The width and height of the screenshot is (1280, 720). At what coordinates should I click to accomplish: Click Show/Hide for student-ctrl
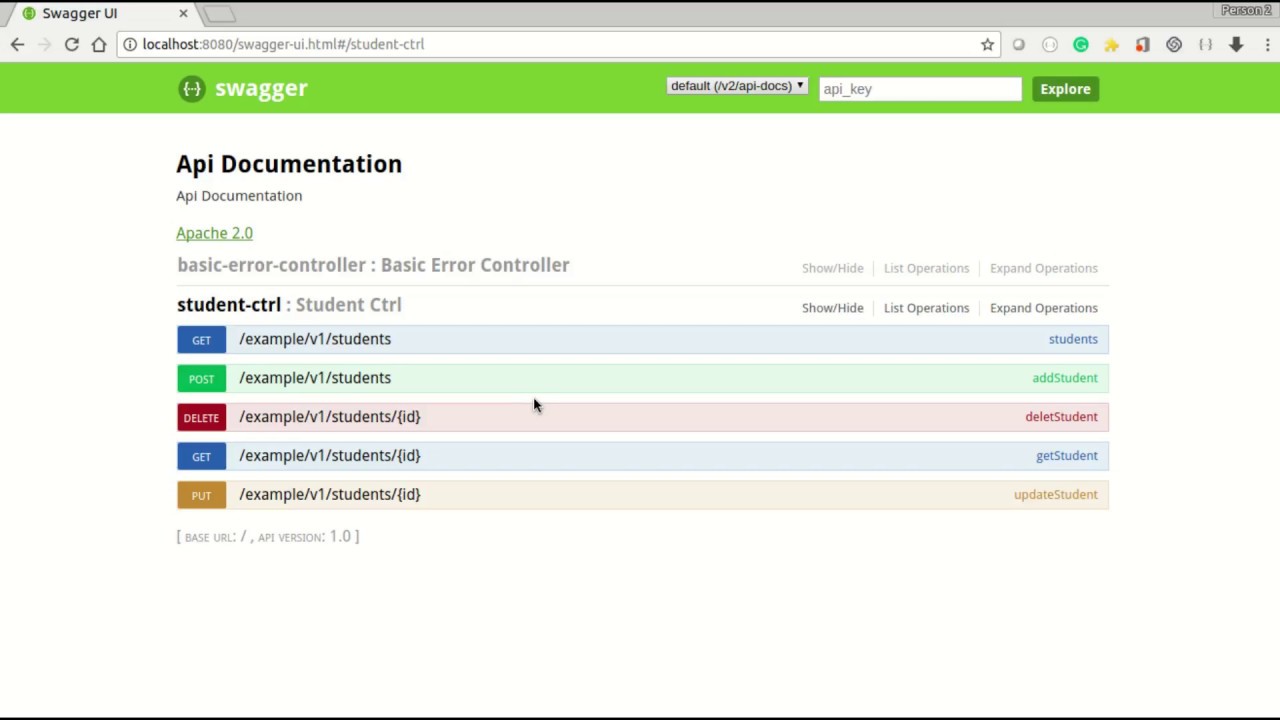coord(832,308)
